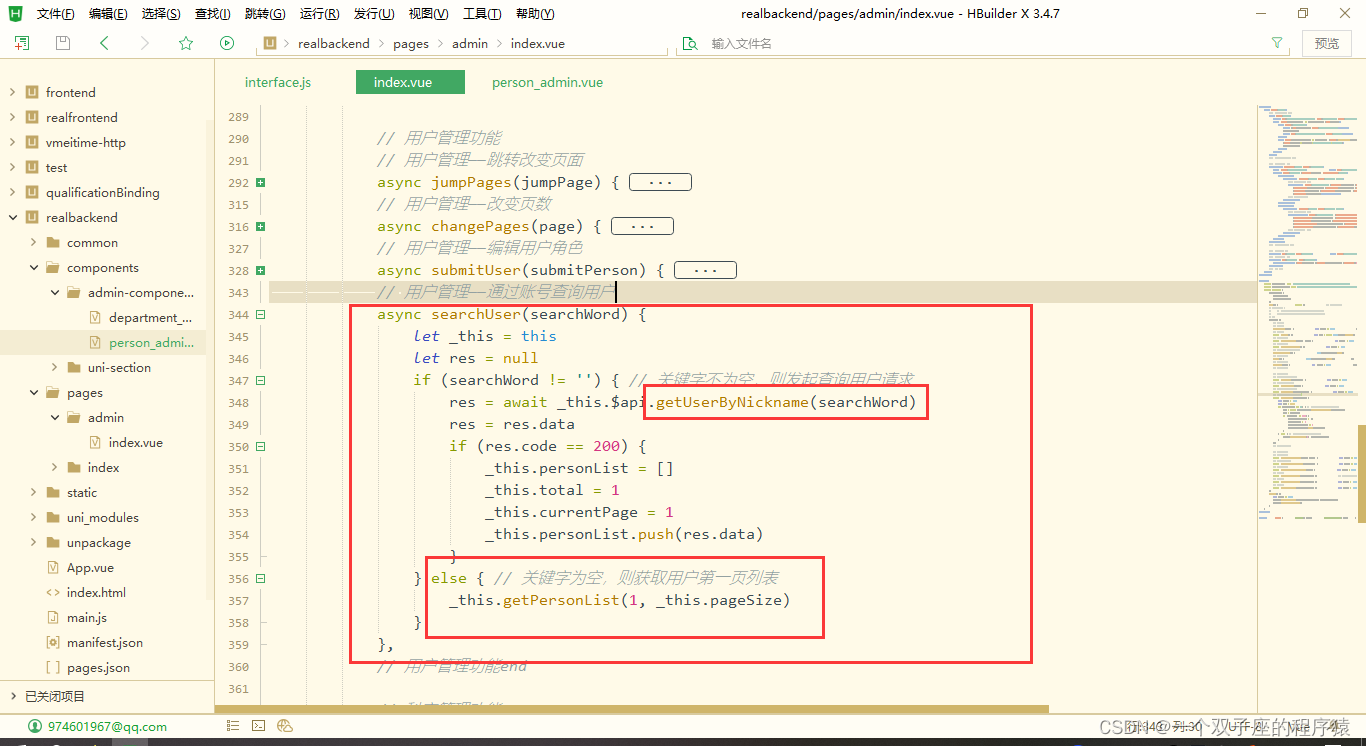The image size is (1366, 746).
Task: Expand the common folder
Action: [33, 242]
